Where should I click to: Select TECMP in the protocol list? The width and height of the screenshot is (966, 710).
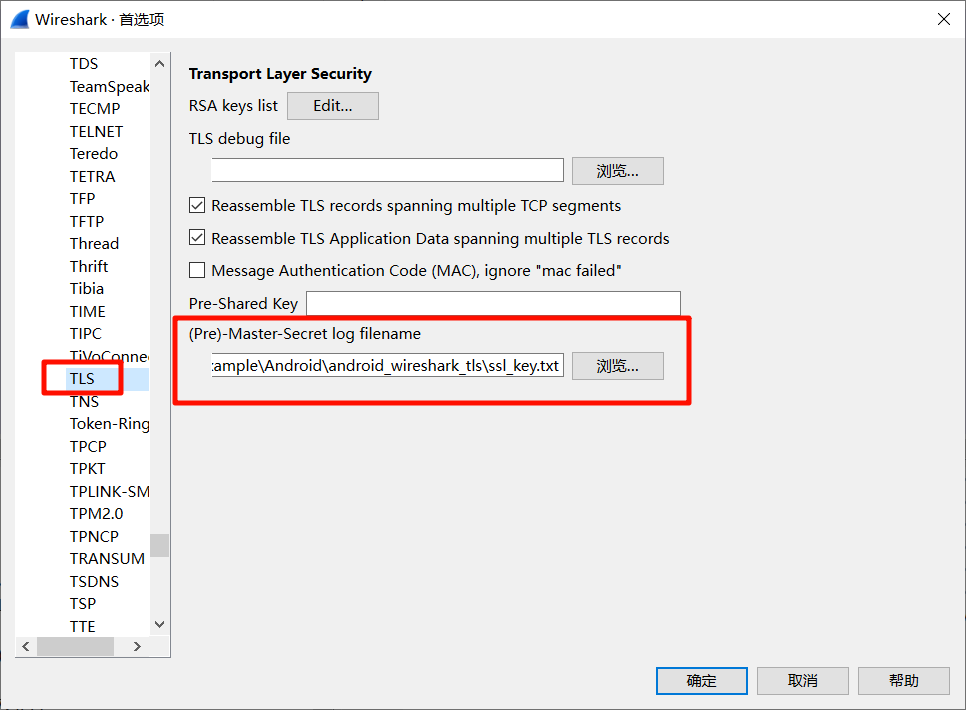point(95,108)
